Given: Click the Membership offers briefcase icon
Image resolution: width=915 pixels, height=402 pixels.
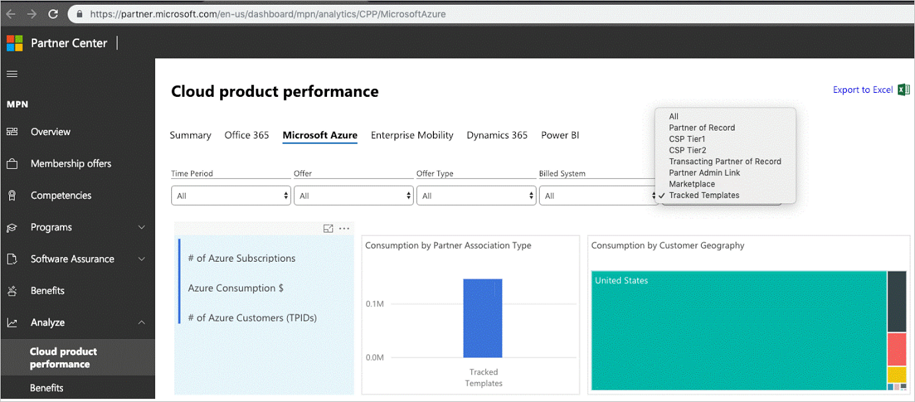Looking at the screenshot, I should coord(12,164).
